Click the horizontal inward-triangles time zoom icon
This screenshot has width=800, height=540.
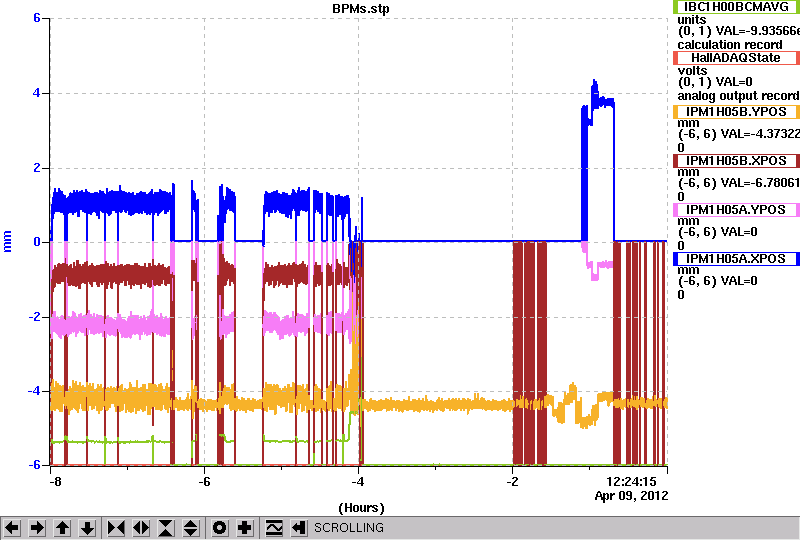(116, 528)
